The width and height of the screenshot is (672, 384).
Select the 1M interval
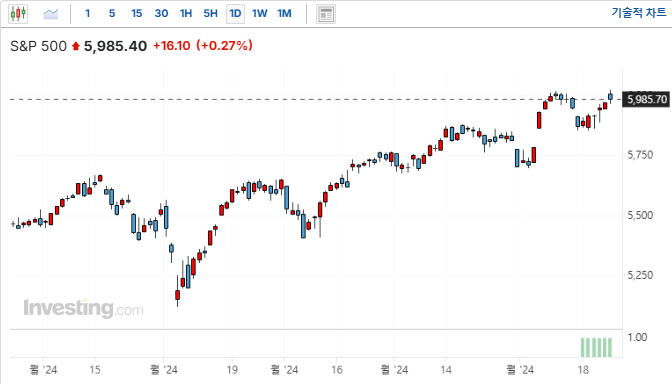coord(284,14)
